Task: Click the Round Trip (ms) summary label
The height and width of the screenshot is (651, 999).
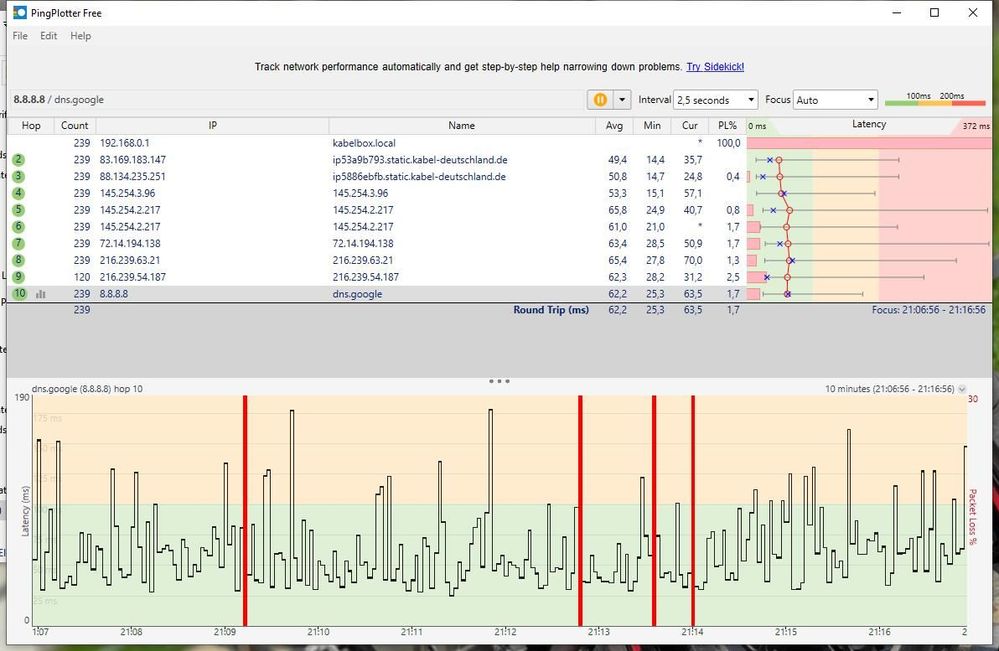Action: (x=551, y=310)
